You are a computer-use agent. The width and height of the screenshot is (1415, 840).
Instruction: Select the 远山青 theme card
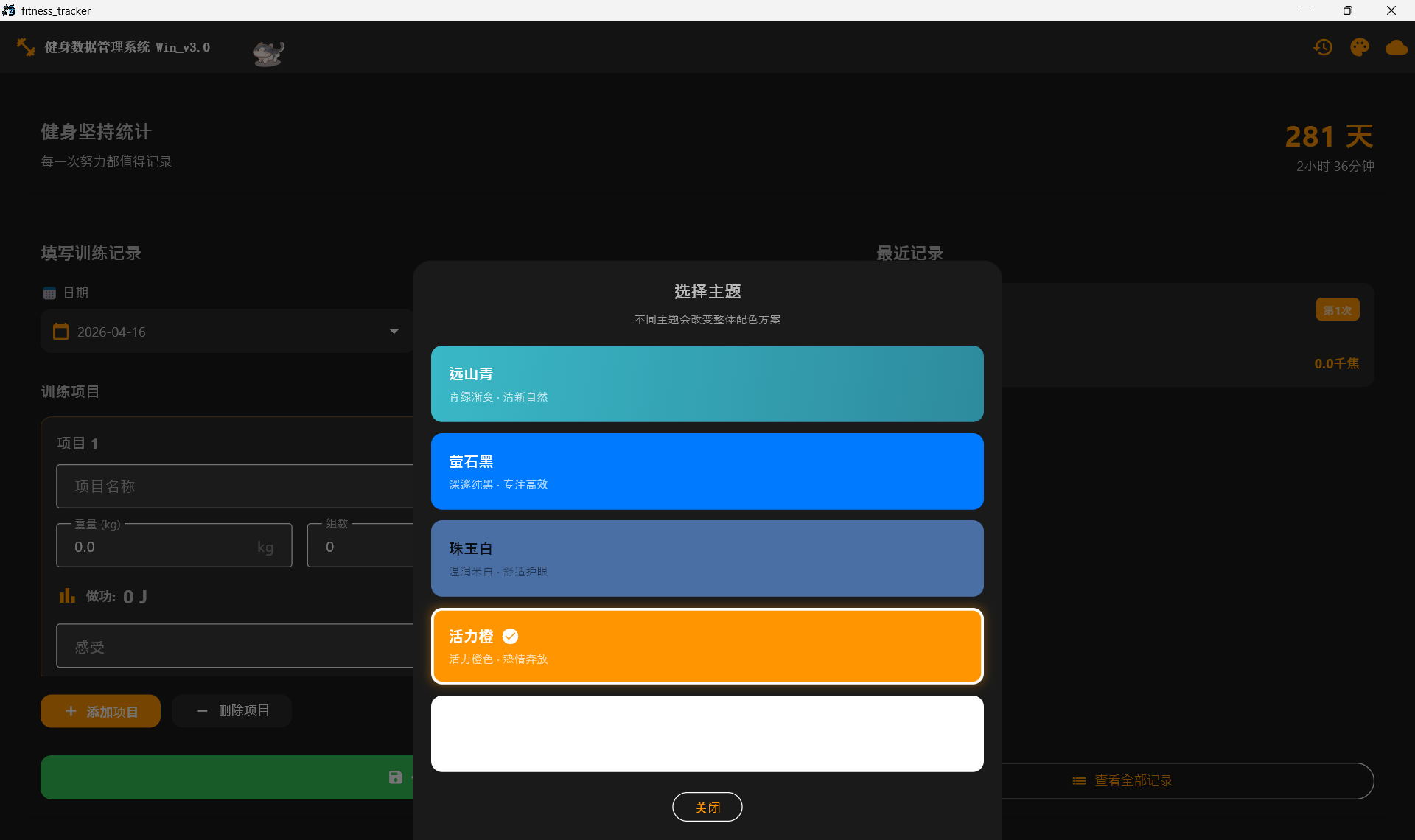click(x=707, y=384)
